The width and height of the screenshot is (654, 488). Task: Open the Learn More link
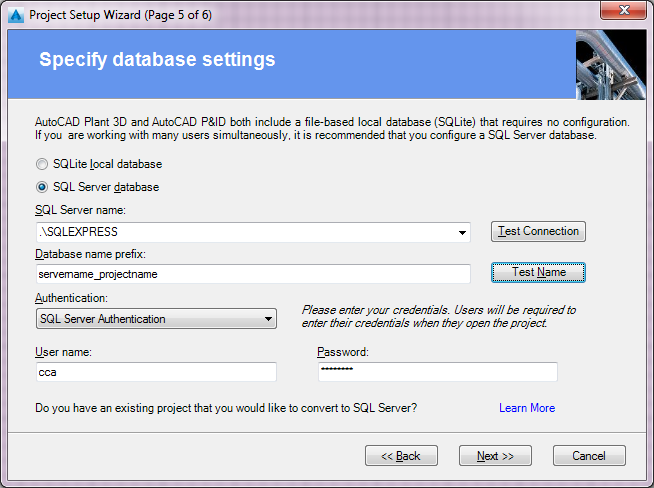point(527,408)
